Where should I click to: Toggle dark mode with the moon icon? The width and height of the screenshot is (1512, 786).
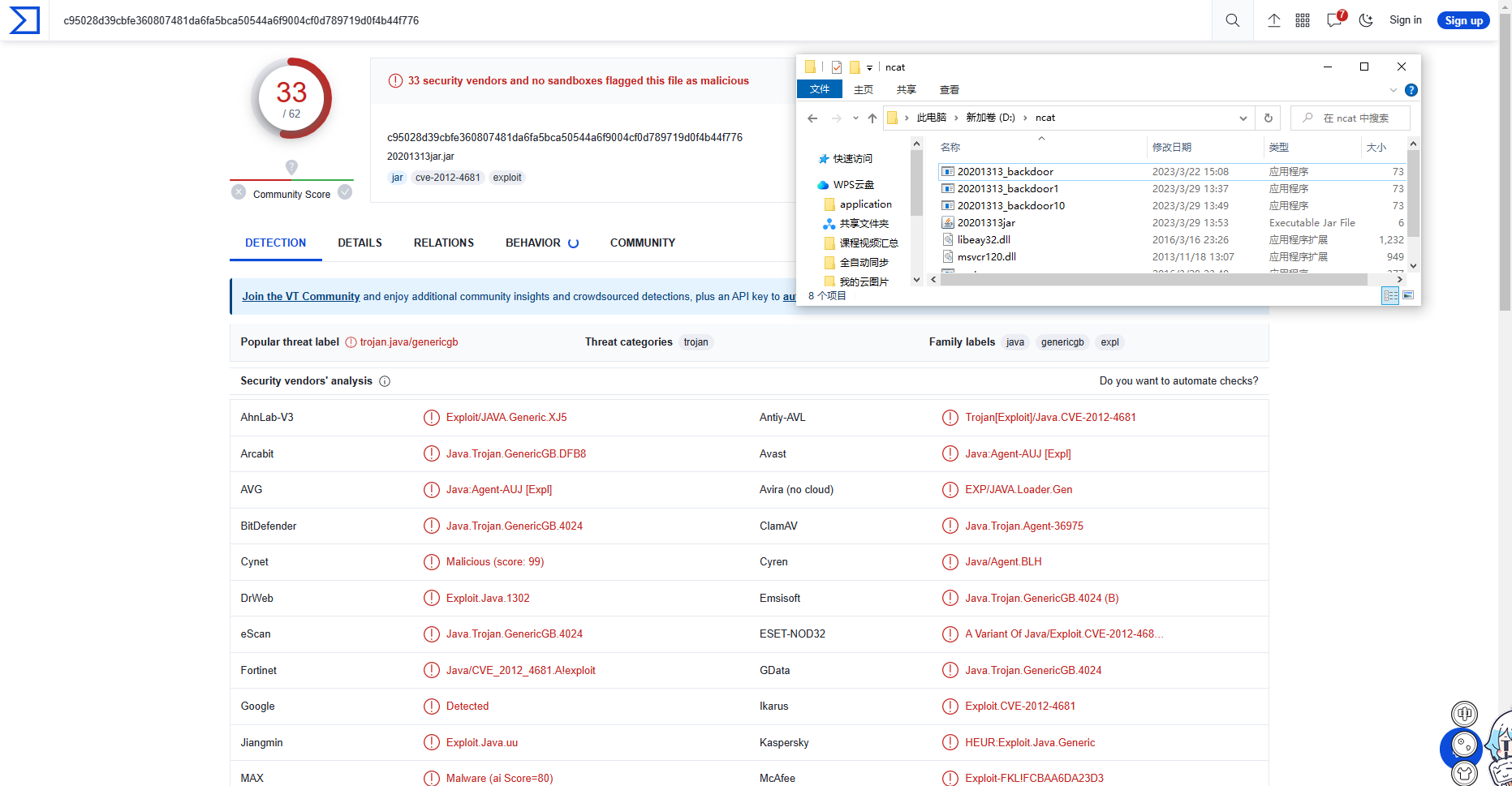point(1367,20)
